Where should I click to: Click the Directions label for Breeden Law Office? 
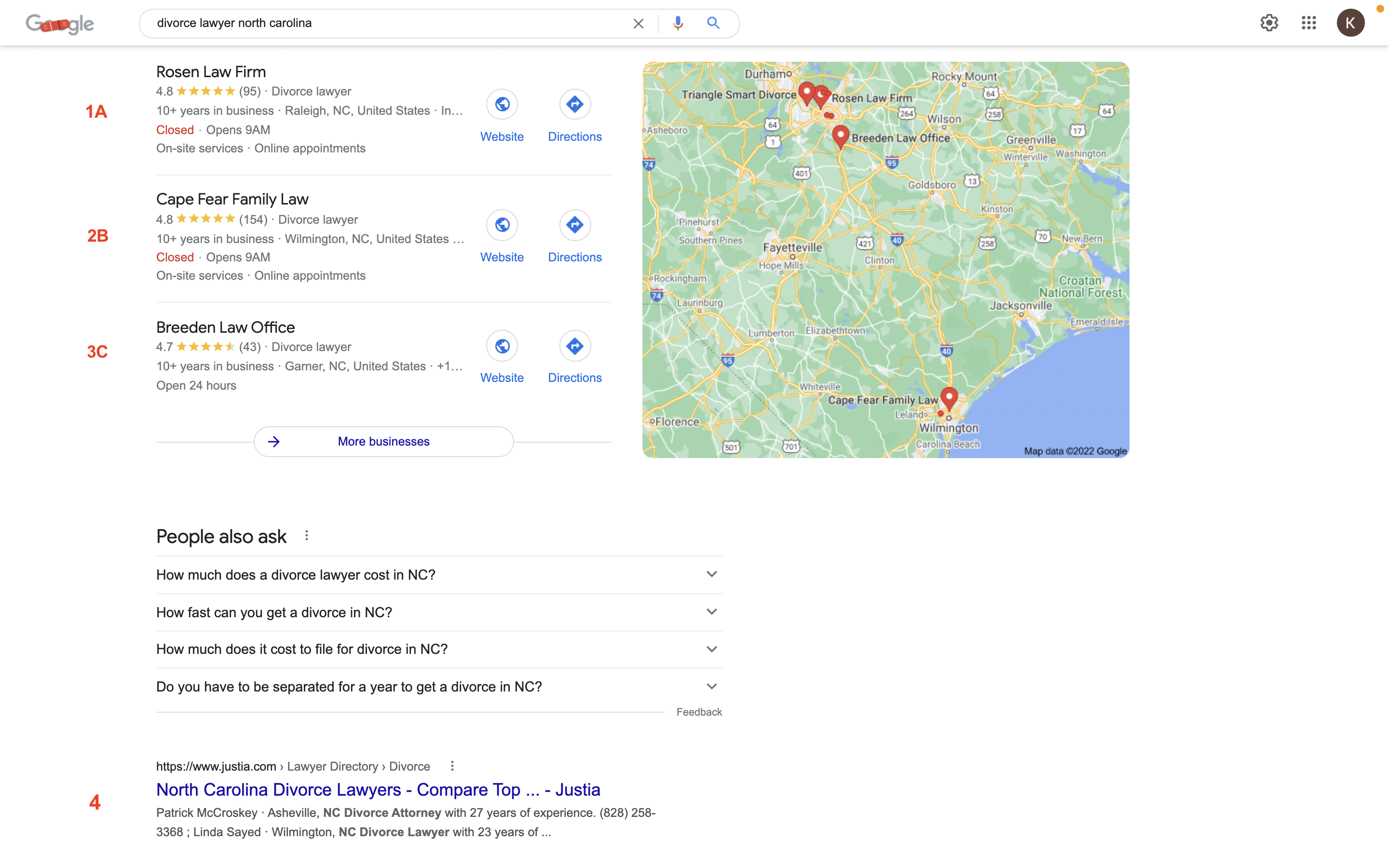click(574, 378)
